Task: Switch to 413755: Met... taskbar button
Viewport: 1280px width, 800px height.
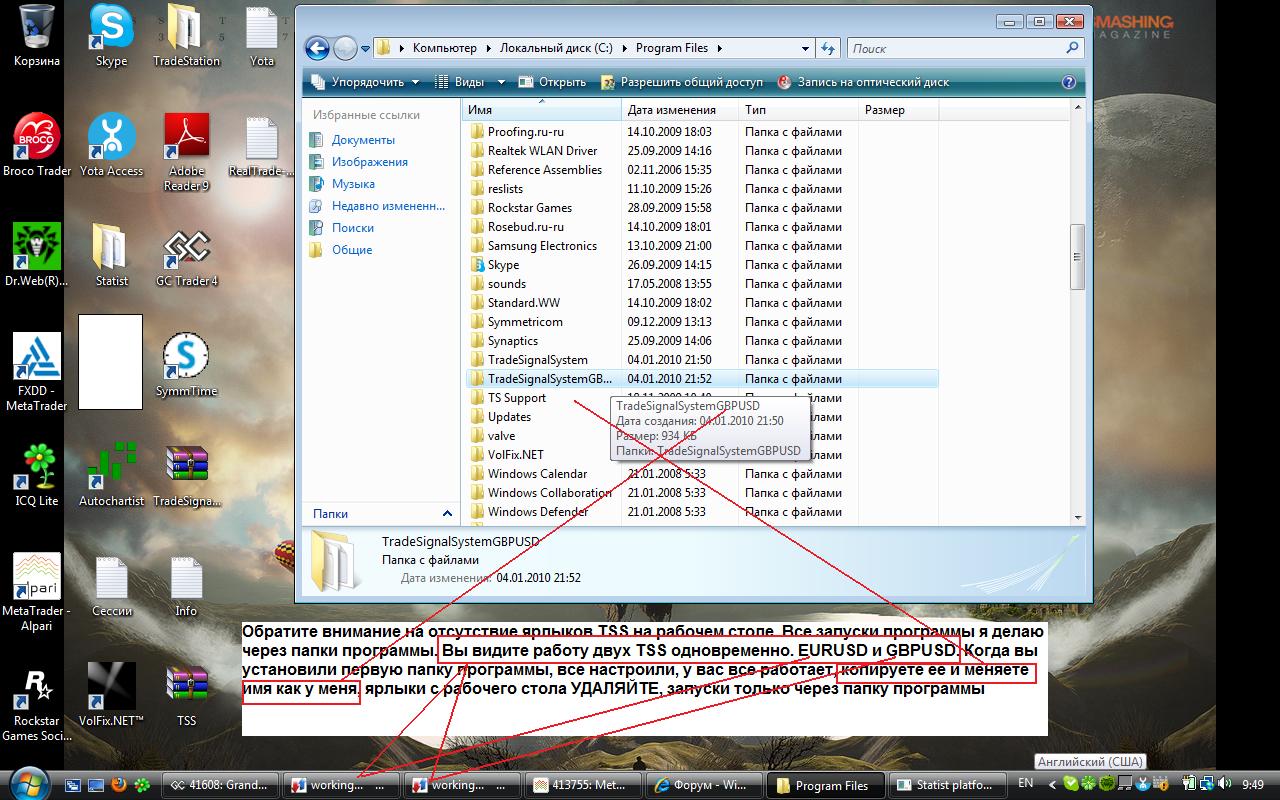Action: 584,785
